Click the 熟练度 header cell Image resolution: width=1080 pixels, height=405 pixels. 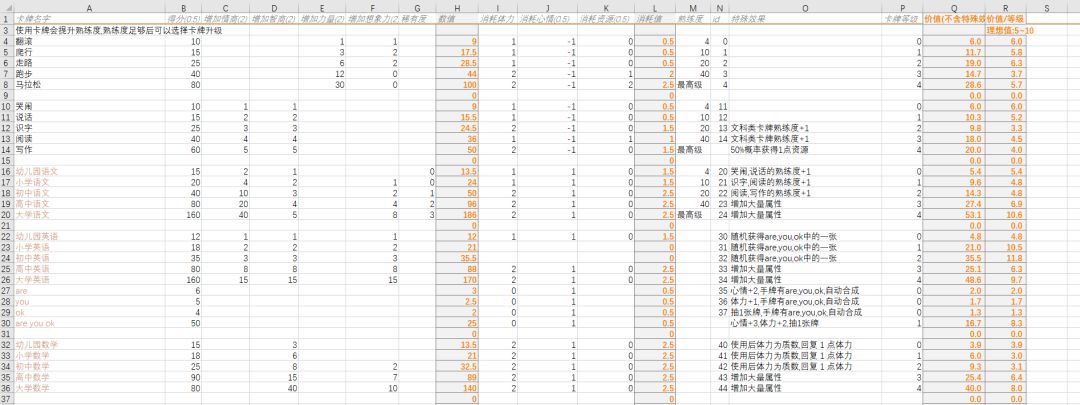tap(693, 19)
